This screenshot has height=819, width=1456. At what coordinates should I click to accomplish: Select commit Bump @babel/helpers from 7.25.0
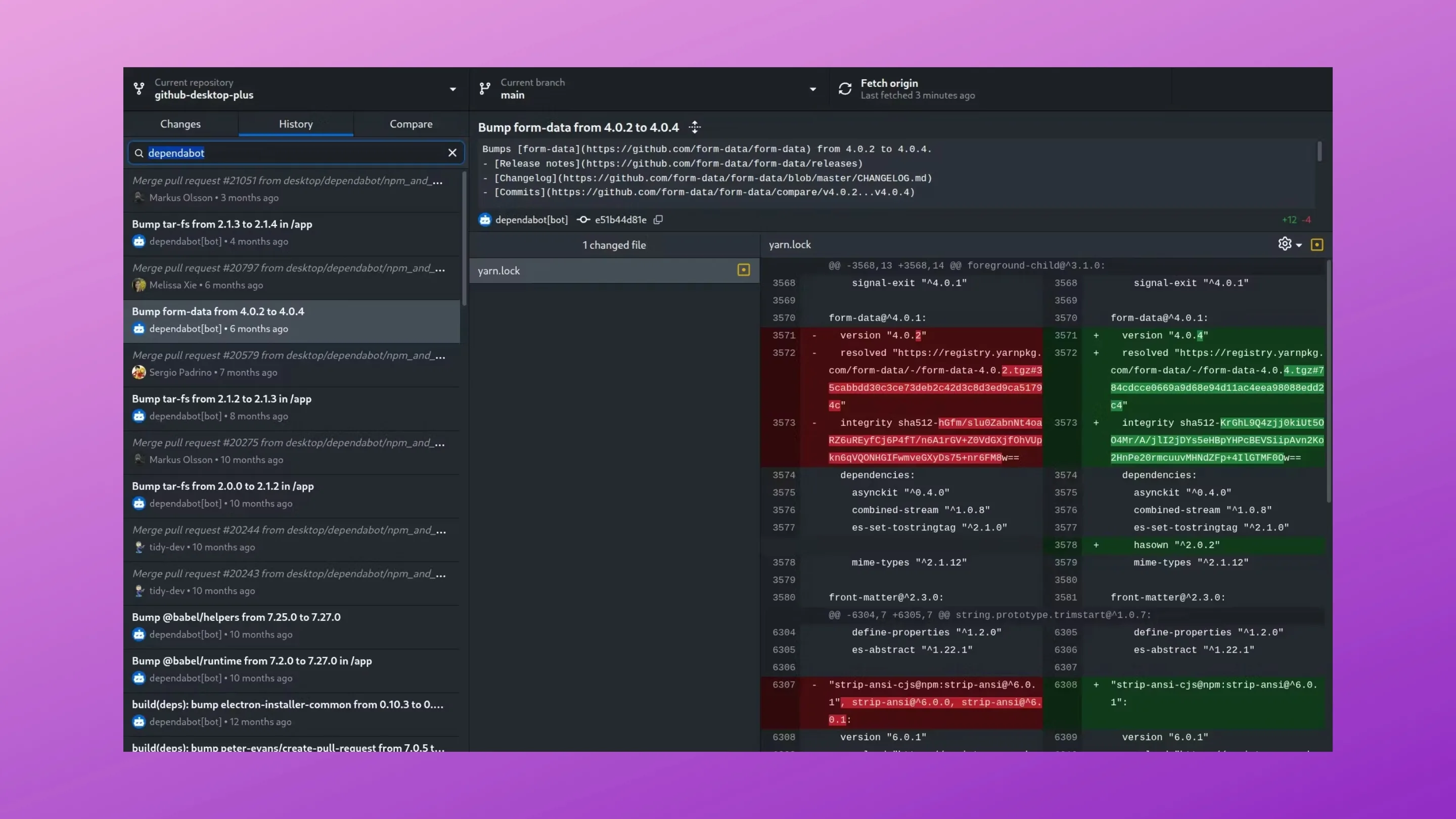292,626
